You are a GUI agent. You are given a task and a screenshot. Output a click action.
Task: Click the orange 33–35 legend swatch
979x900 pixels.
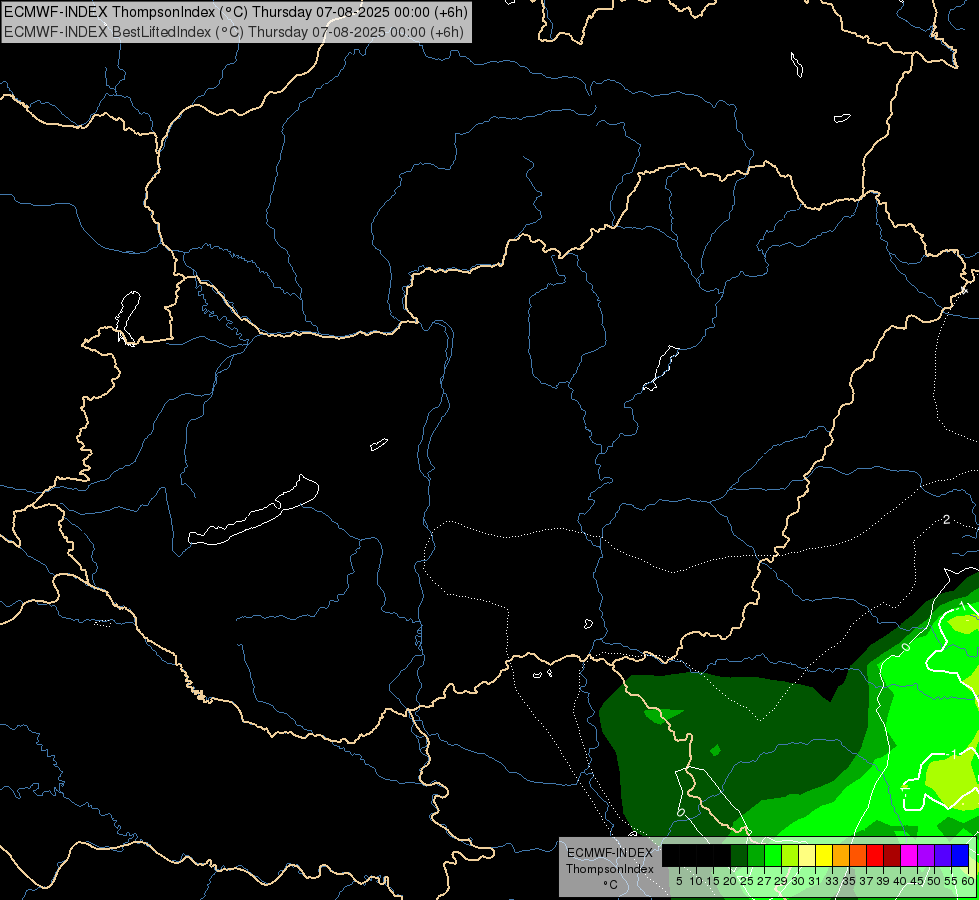coord(841,855)
